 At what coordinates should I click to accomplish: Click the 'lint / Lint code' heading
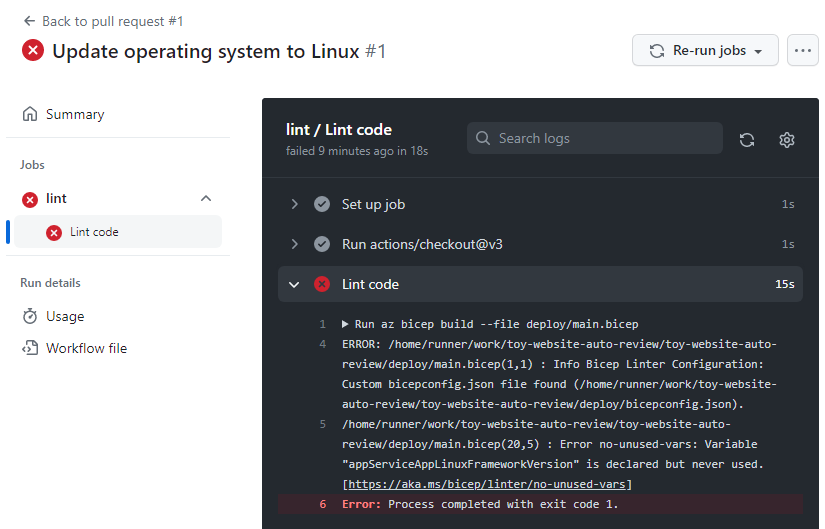tap(339, 129)
